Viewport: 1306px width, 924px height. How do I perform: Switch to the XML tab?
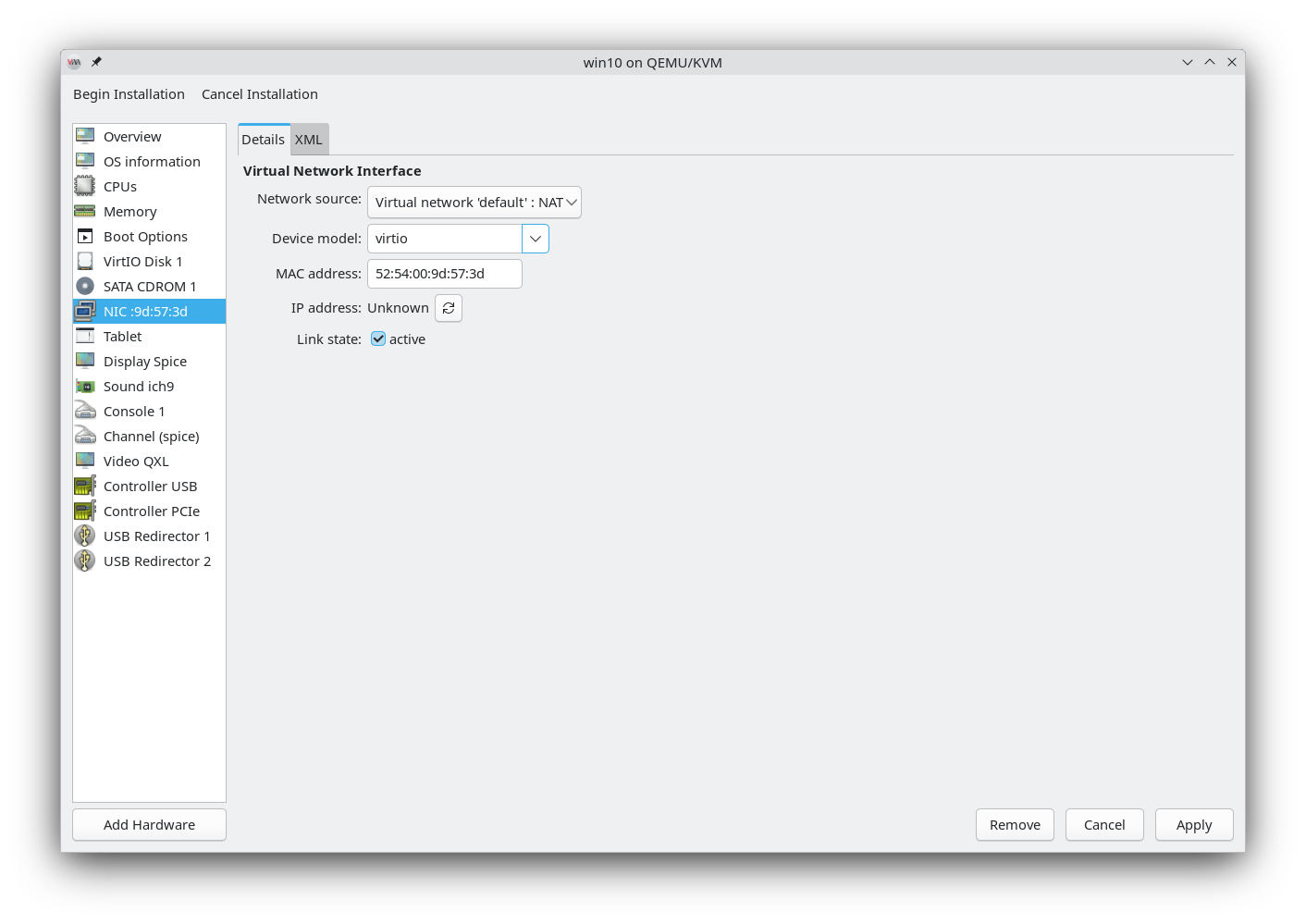click(x=309, y=140)
